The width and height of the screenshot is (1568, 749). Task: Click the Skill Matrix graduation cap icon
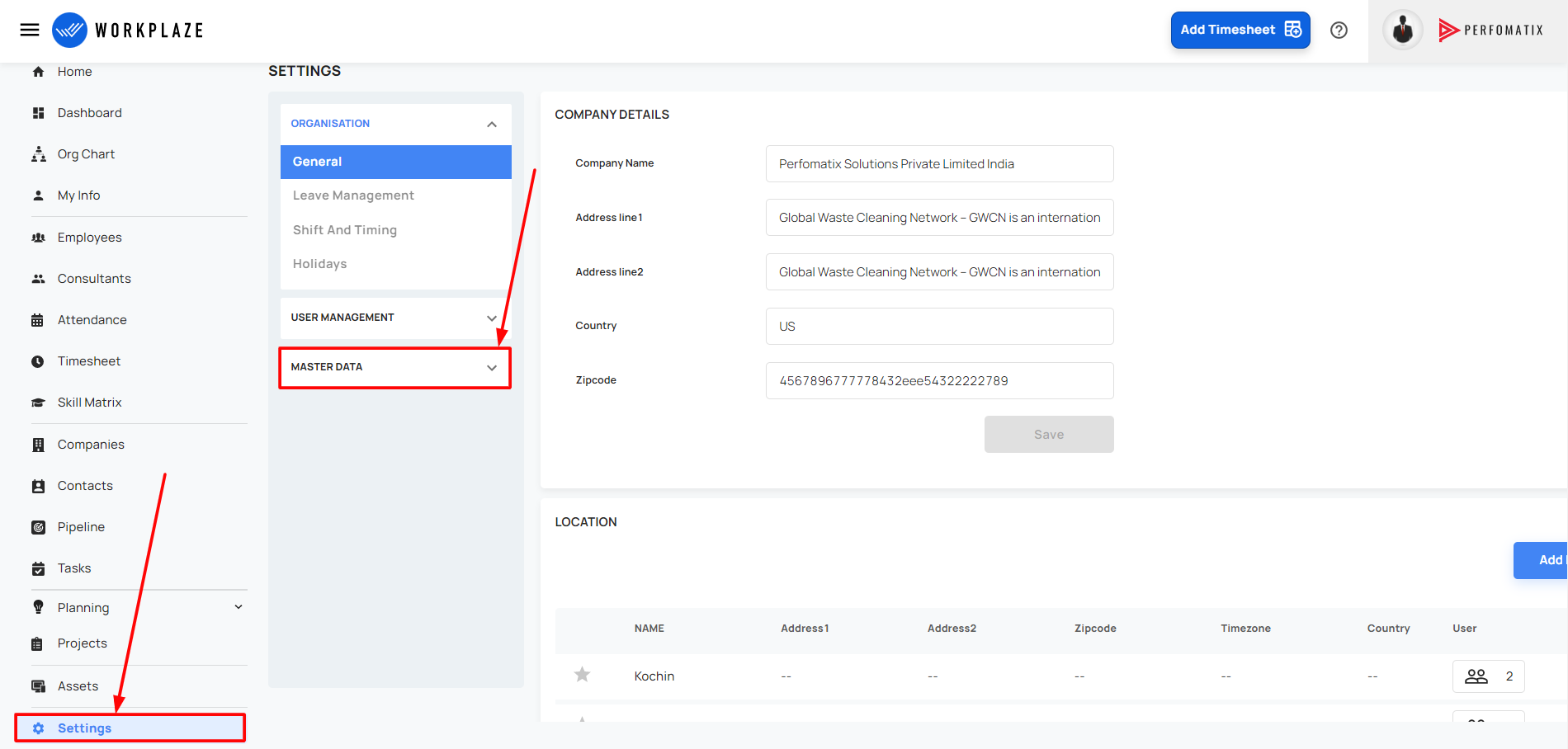[x=38, y=403]
